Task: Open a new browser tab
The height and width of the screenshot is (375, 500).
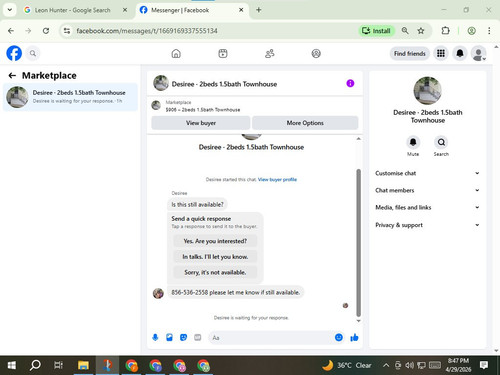Action: tap(259, 10)
